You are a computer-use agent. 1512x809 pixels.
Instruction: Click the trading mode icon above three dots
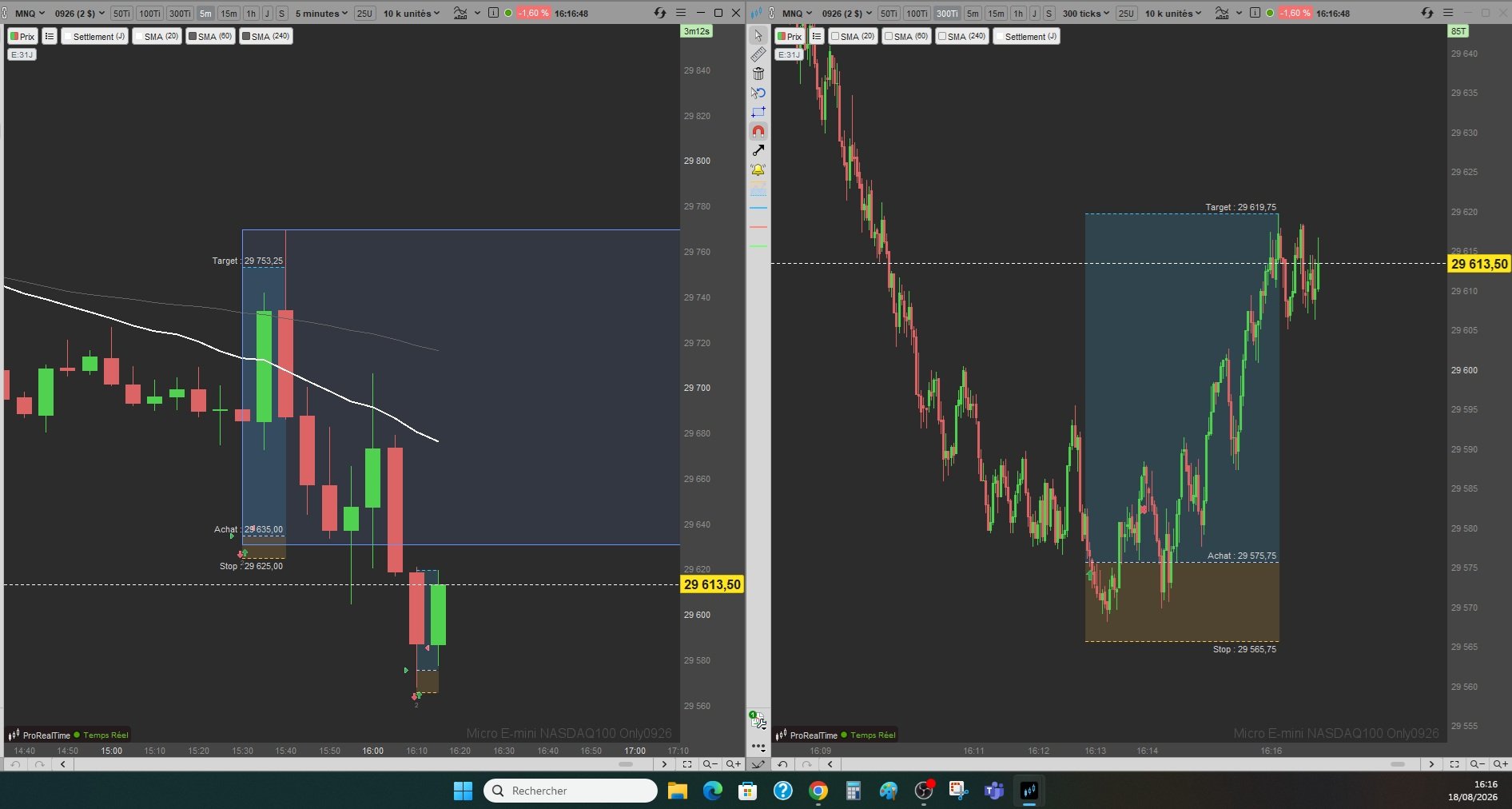(x=758, y=720)
